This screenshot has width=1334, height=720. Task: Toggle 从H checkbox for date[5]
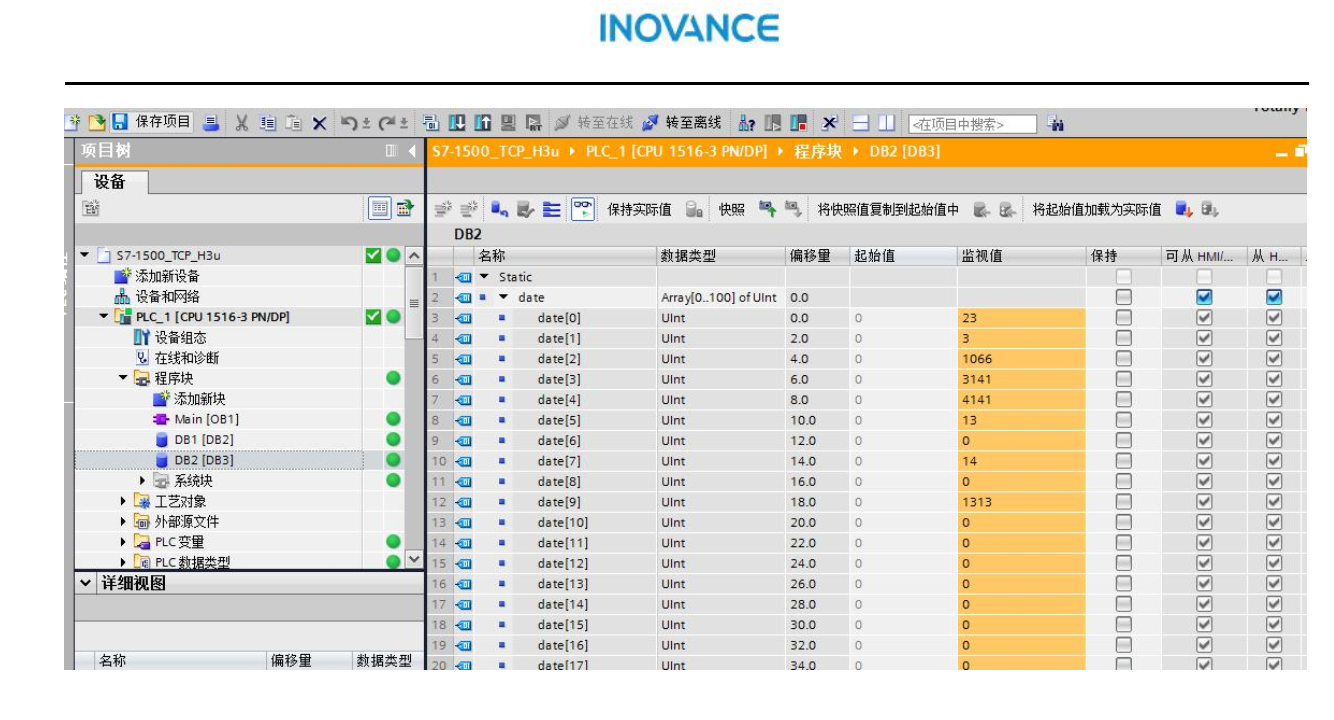click(x=1274, y=420)
